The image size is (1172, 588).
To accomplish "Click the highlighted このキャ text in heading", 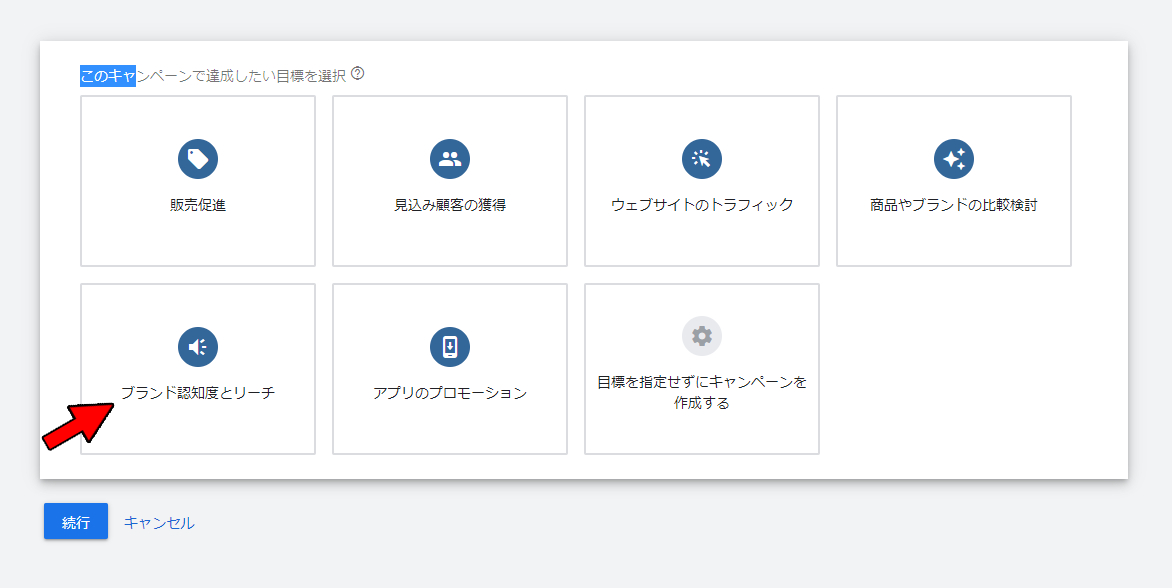I will (x=107, y=76).
